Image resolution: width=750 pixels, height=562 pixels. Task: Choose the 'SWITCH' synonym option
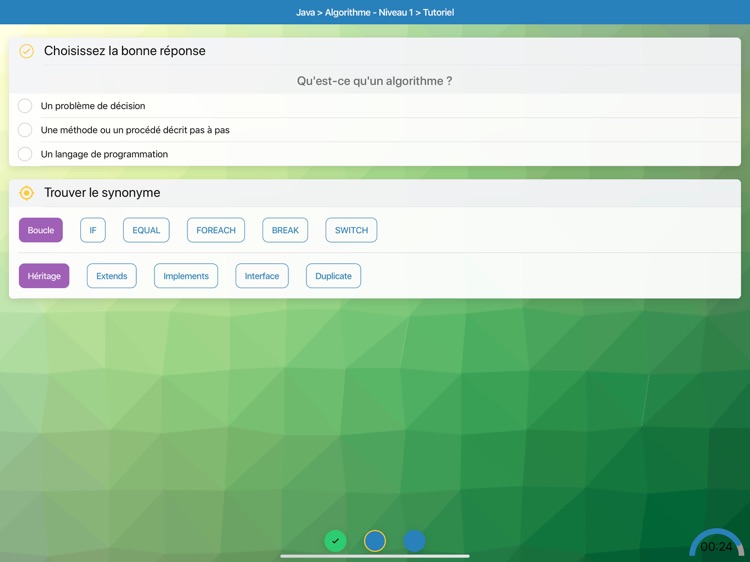351,230
